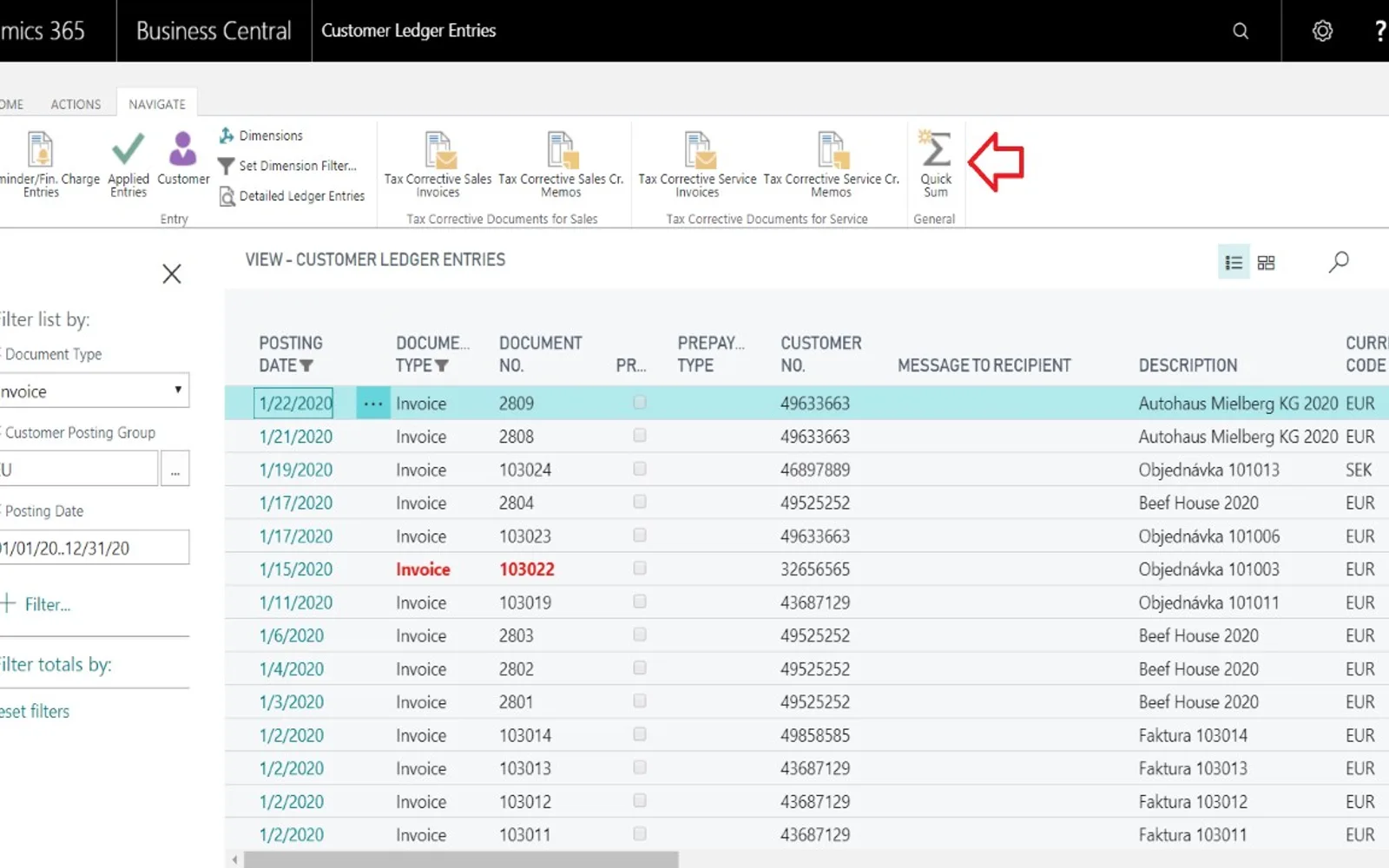Open posting date 1/6/2020 entry
Viewport: 1389px width, 868px height.
pos(292,635)
